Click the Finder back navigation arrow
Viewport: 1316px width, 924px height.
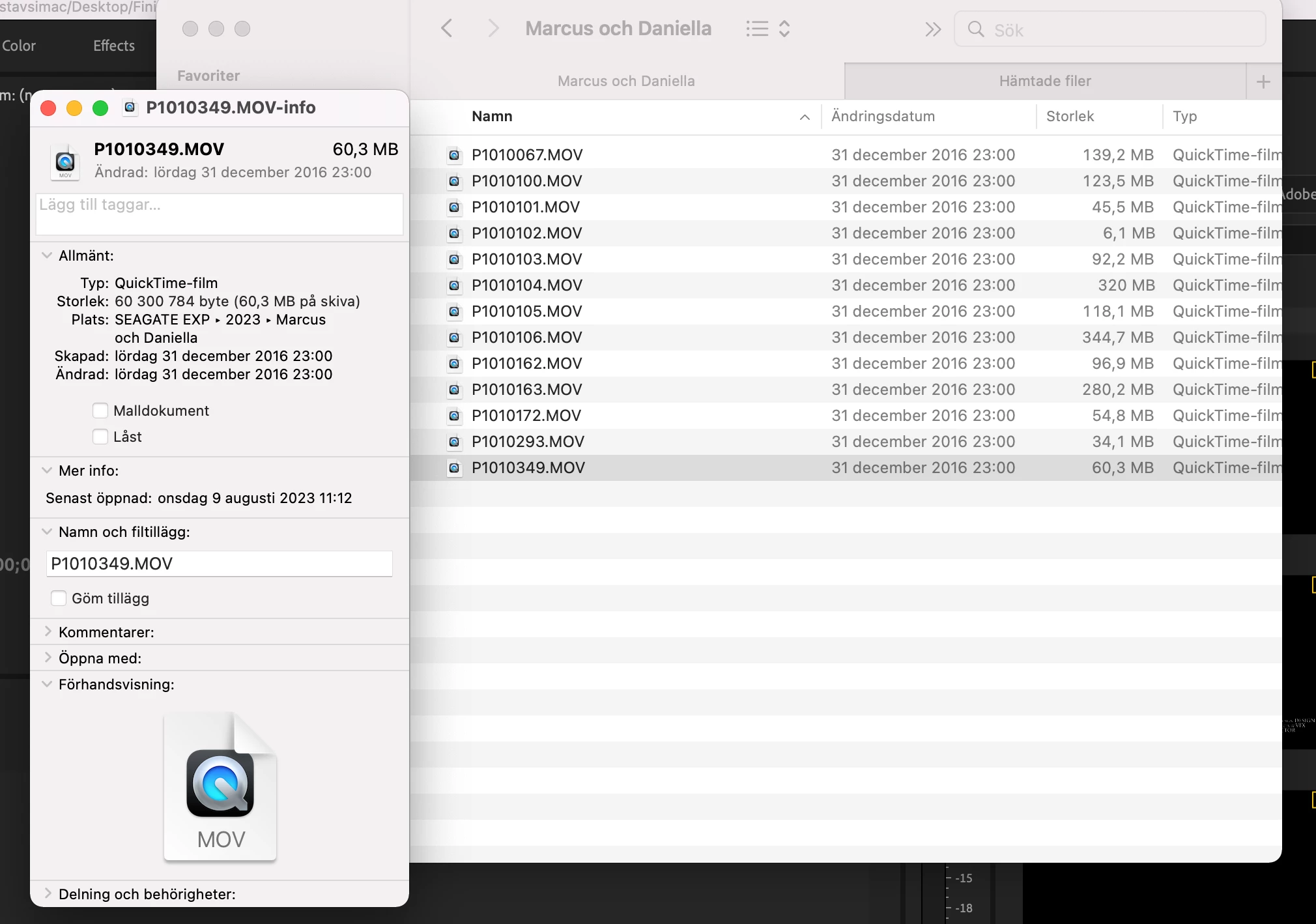pyautogui.click(x=446, y=29)
